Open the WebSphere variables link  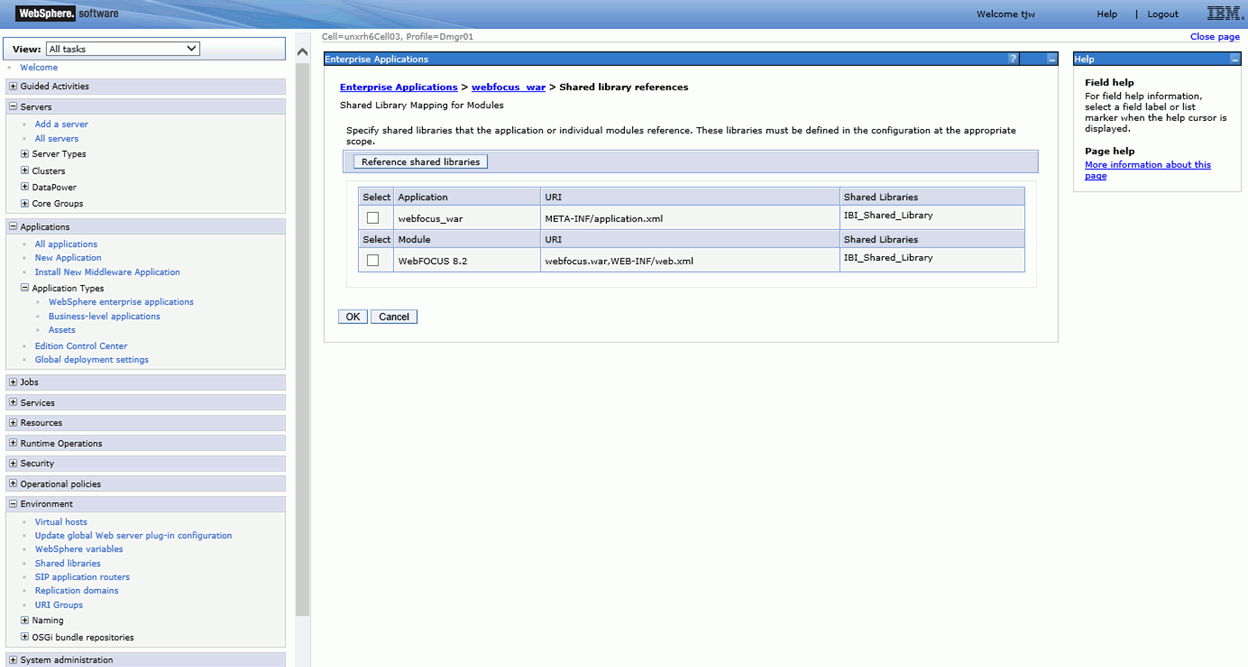tap(79, 549)
